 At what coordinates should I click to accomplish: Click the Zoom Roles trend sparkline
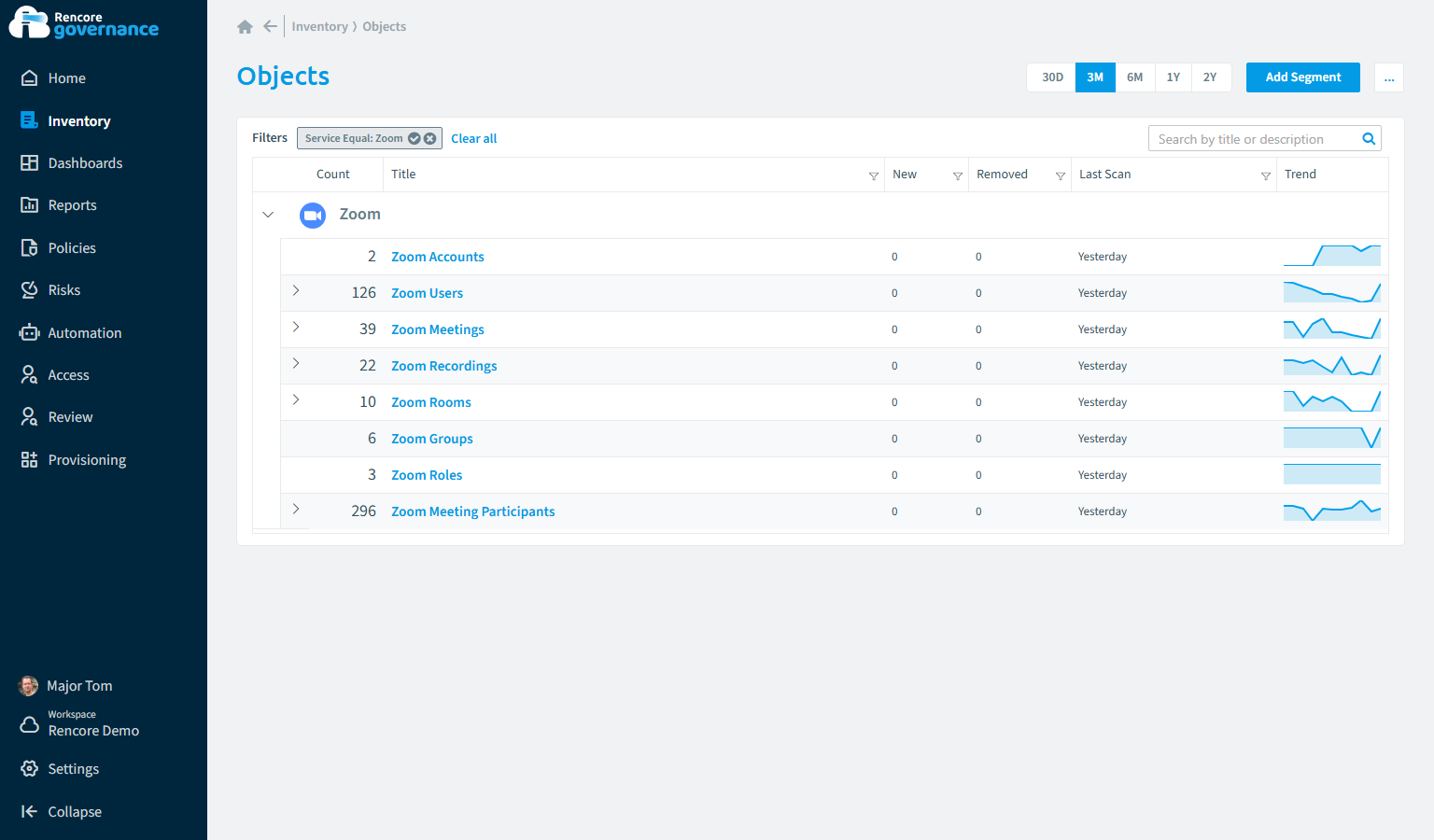point(1332,474)
